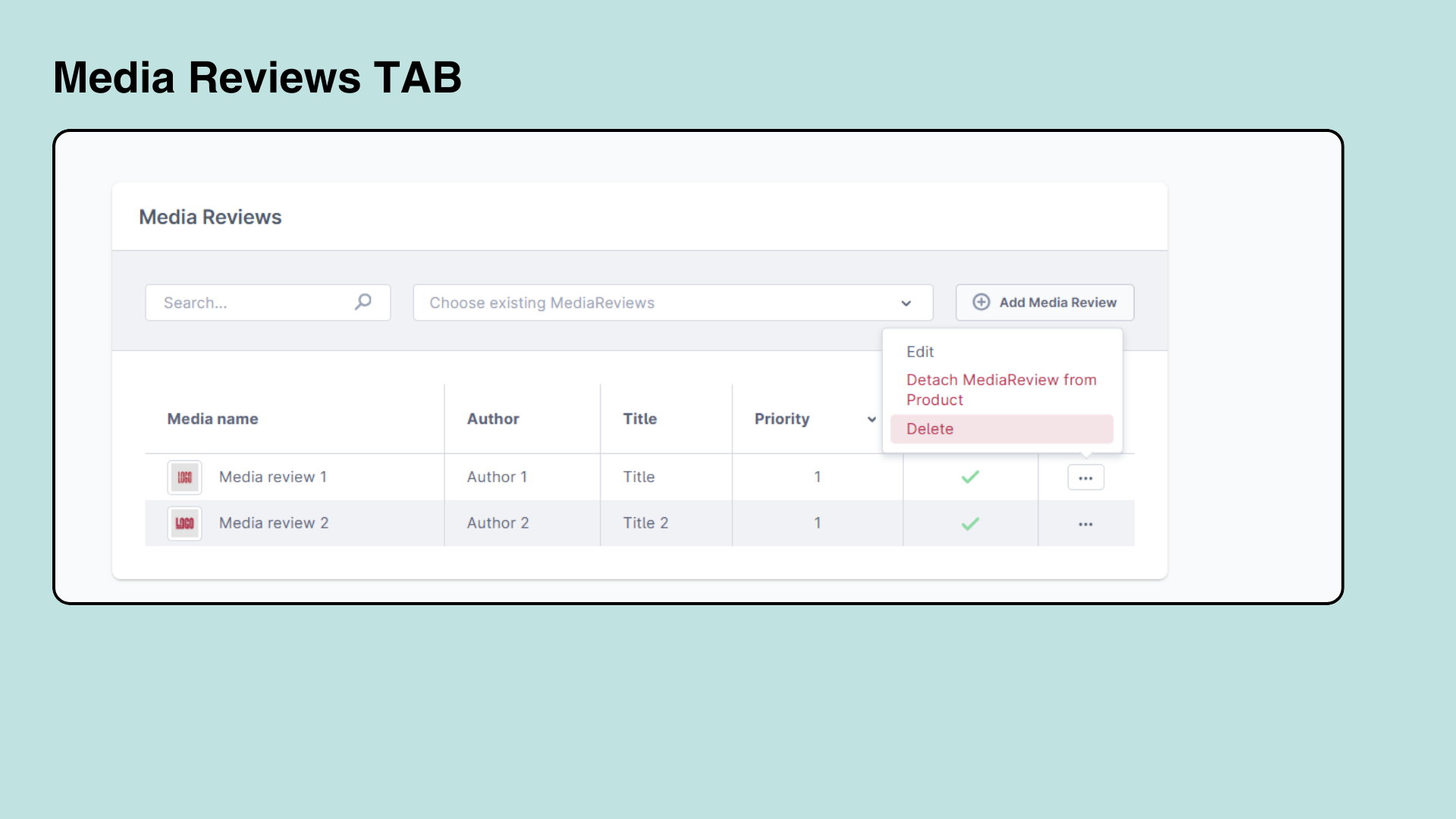Click the Priority column header label
Viewport: 1456px width, 819px height.
point(782,419)
